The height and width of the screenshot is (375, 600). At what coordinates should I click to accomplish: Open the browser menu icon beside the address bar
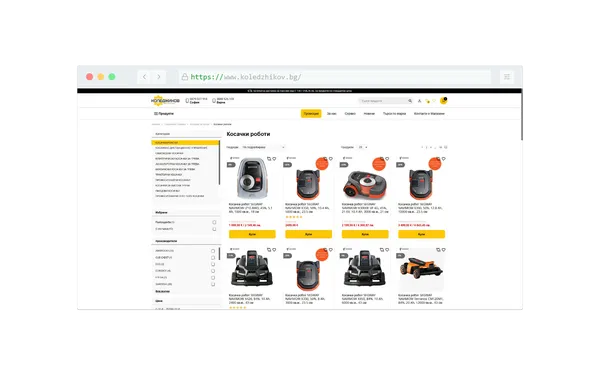pos(507,77)
